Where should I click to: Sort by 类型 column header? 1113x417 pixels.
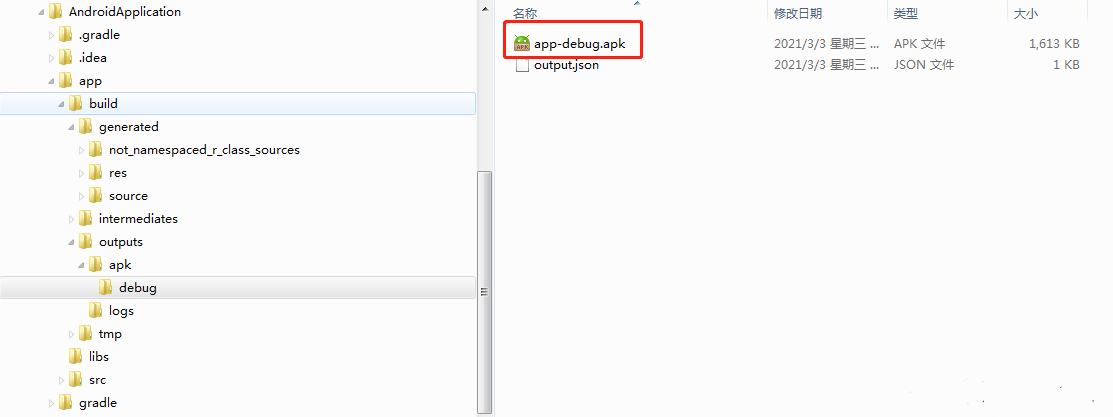pos(906,14)
